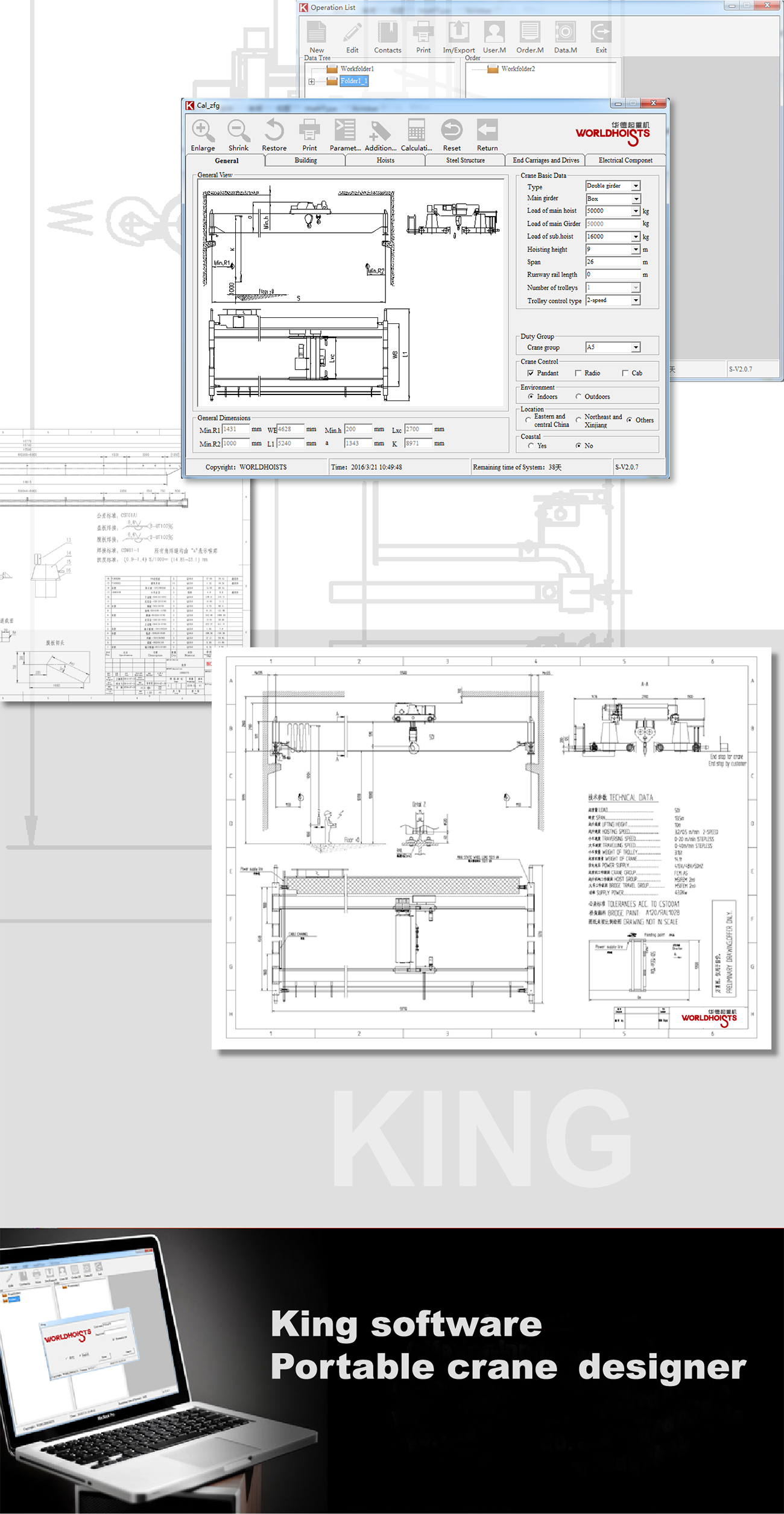Select the Indoors environment option
The image size is (784, 1514).
[531, 397]
